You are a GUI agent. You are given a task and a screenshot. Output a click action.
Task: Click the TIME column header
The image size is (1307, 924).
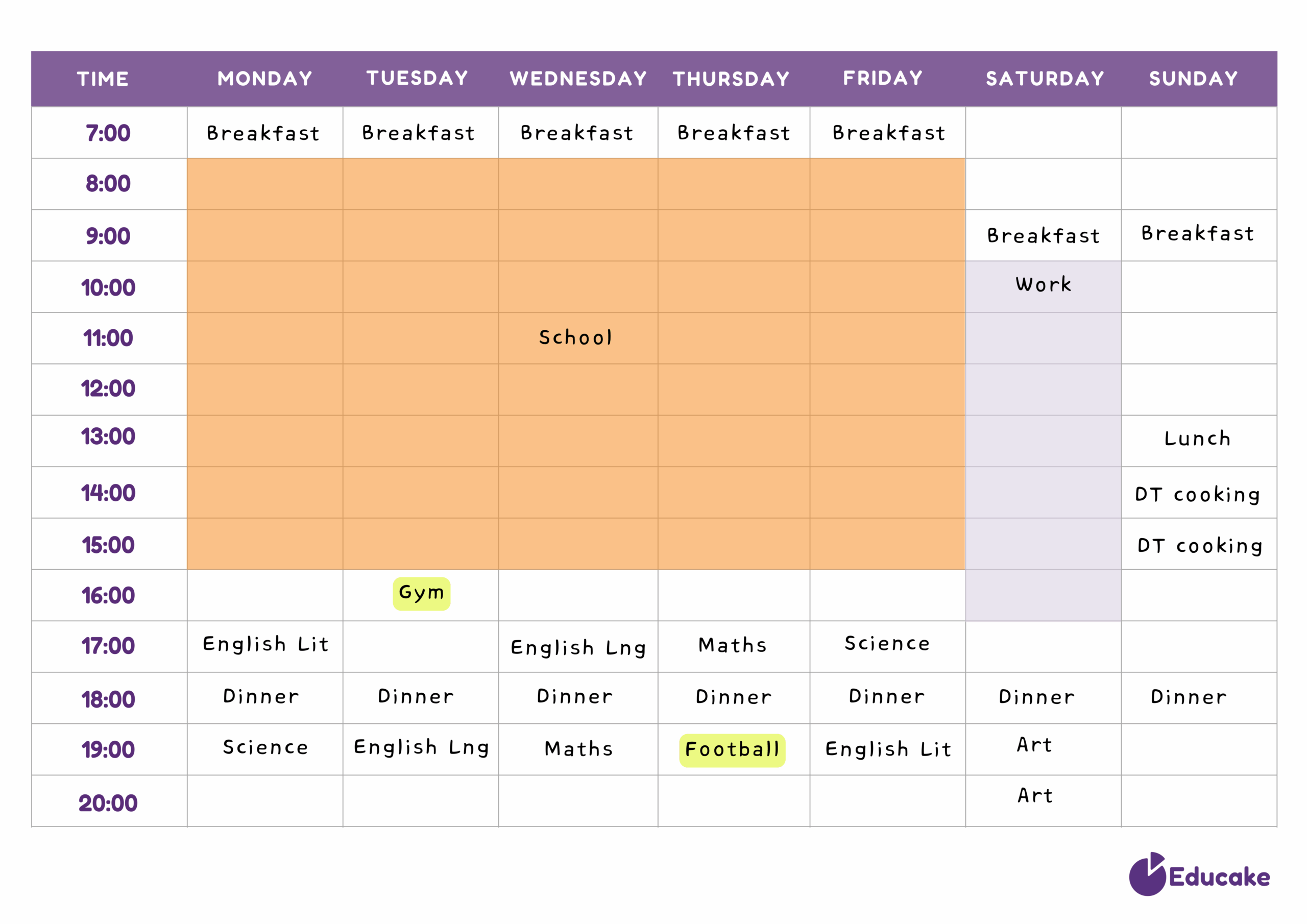click(103, 79)
